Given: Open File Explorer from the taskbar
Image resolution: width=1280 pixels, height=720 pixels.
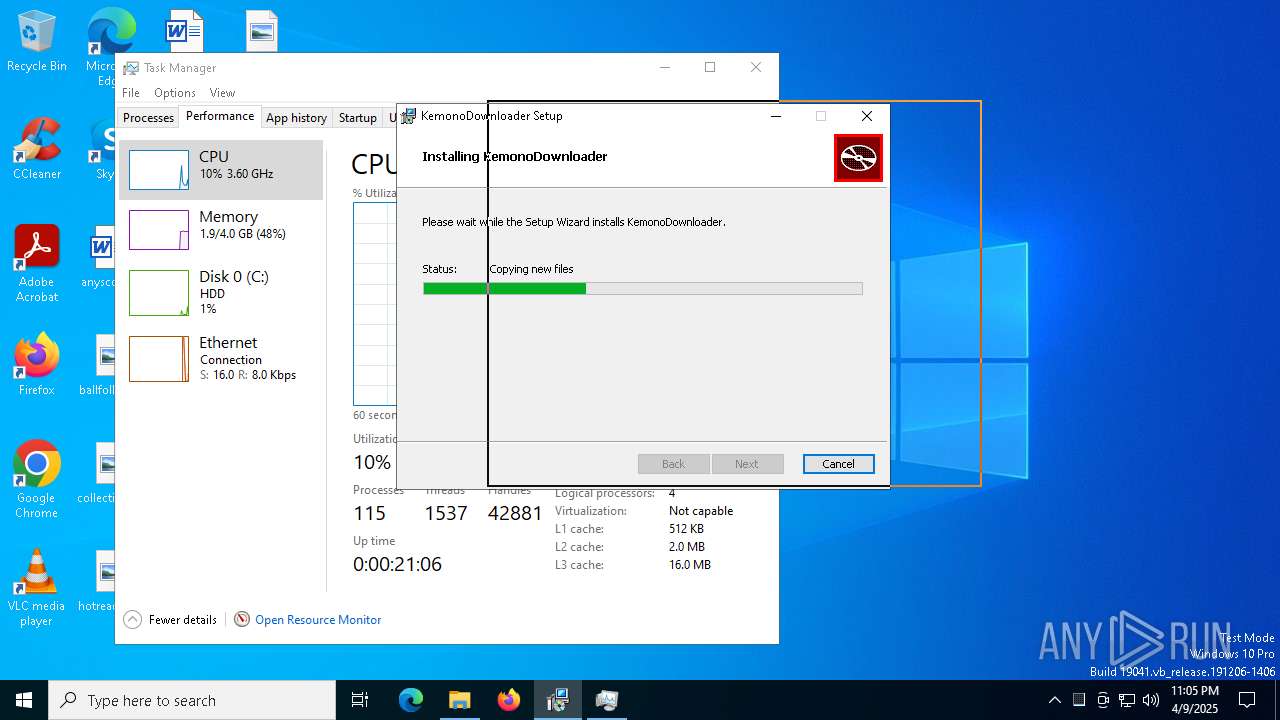Looking at the screenshot, I should (460, 700).
